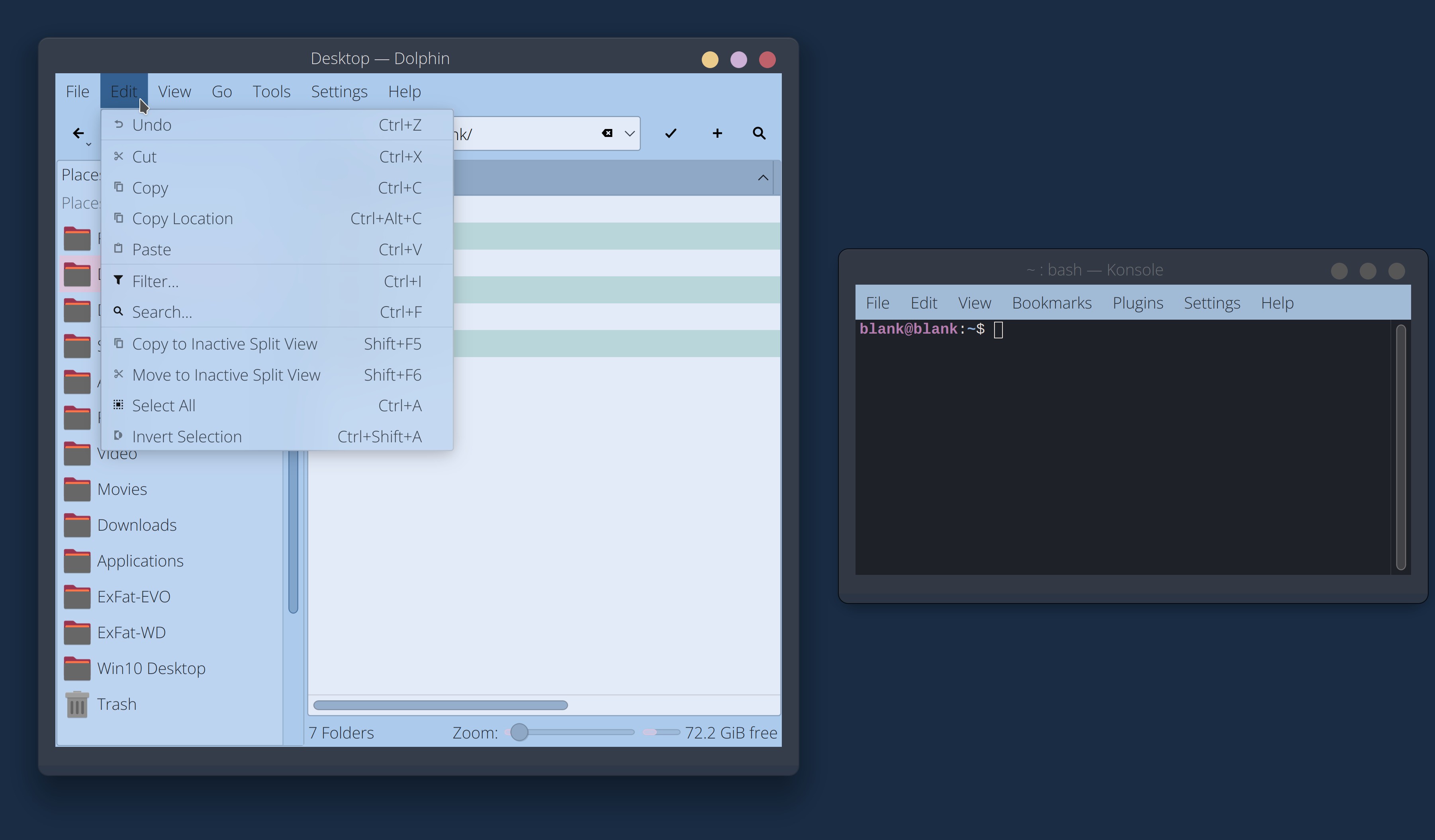Image resolution: width=1435 pixels, height=840 pixels.
Task: Adjust the Zoom slider handle
Action: (x=519, y=733)
